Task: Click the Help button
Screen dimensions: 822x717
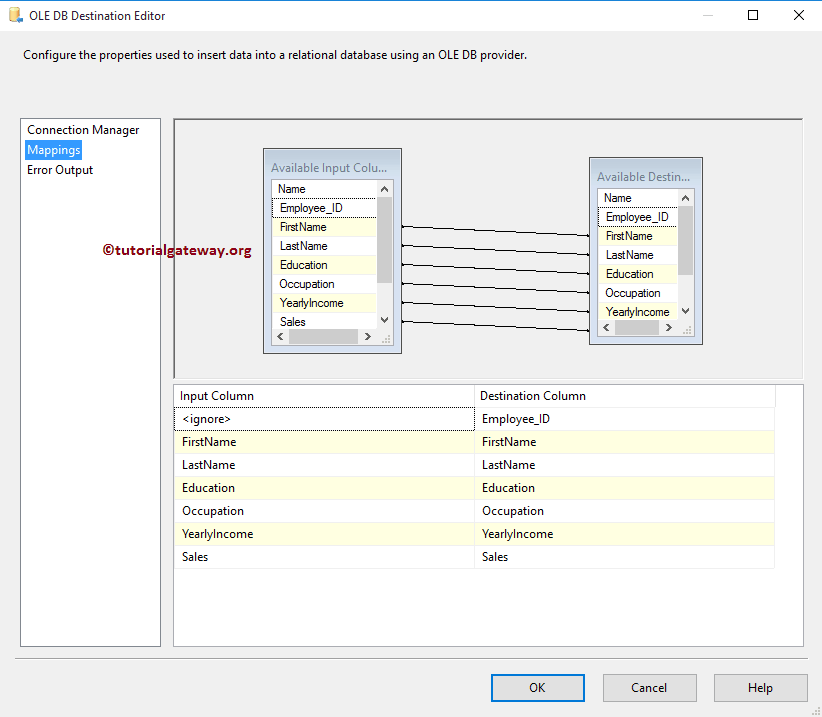Action: point(760,687)
